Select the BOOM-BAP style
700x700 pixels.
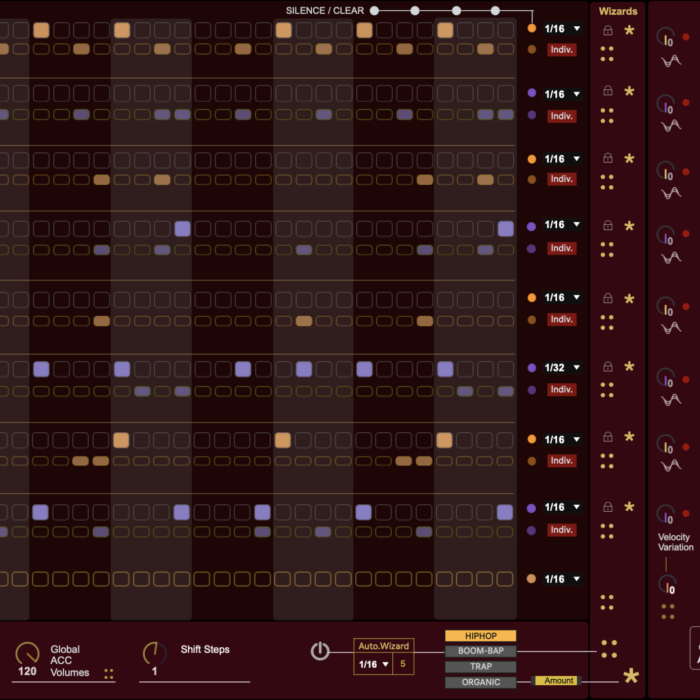coord(480,651)
